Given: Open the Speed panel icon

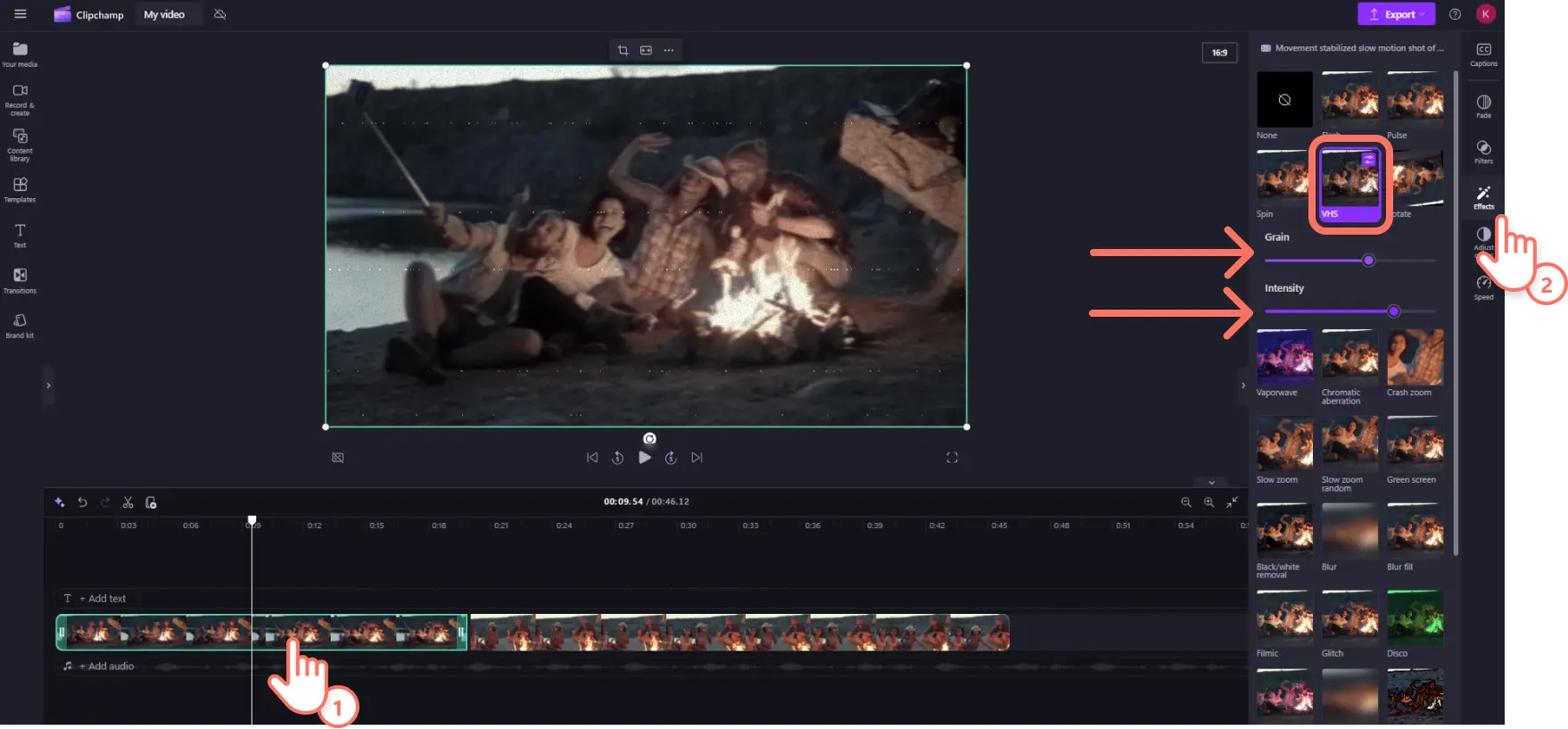Looking at the screenshot, I should tap(1483, 287).
